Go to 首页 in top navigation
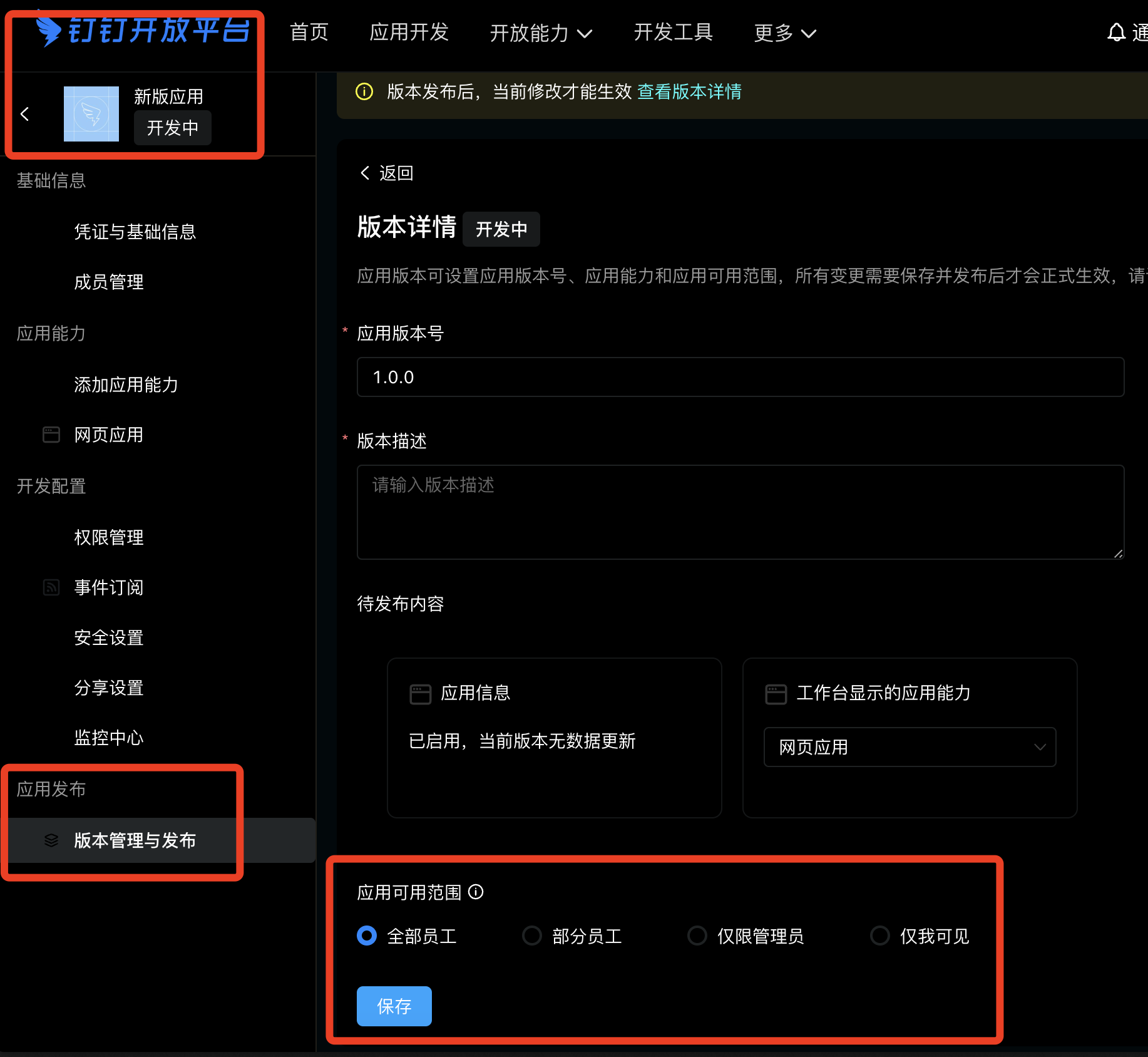Screen dimensions: 1148x1057 309,32
